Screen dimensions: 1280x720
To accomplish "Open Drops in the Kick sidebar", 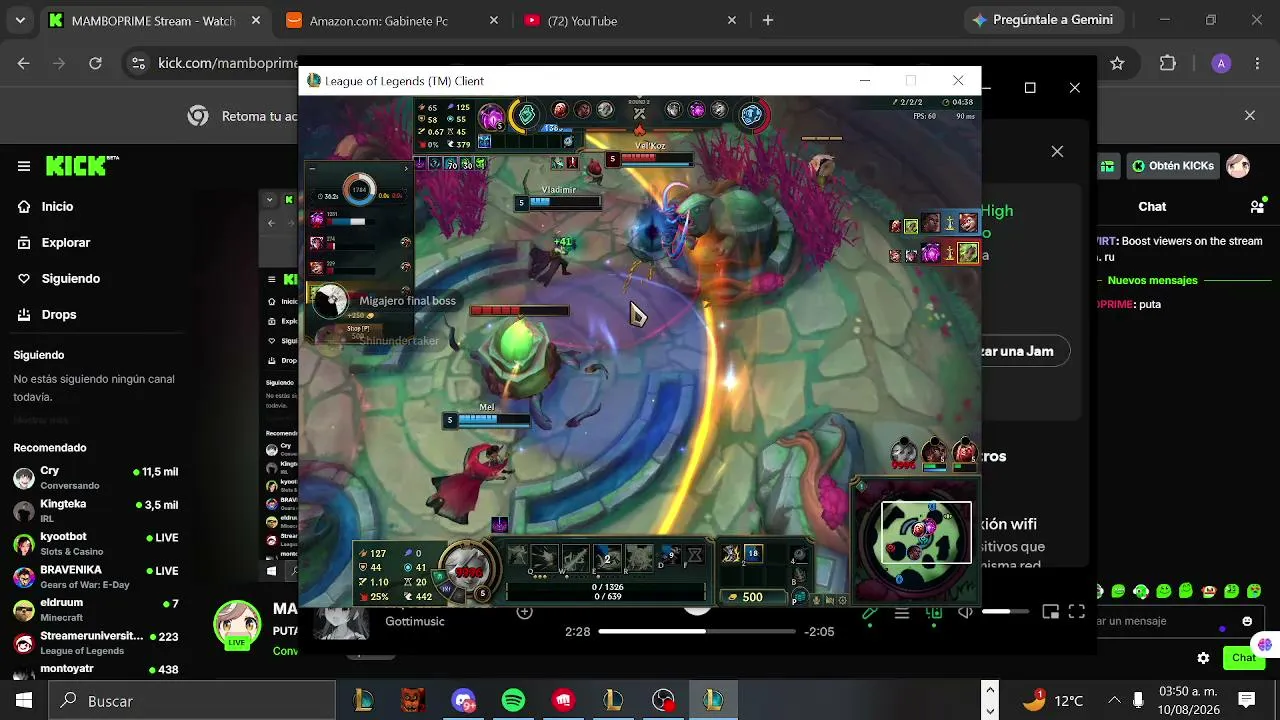I will point(59,314).
